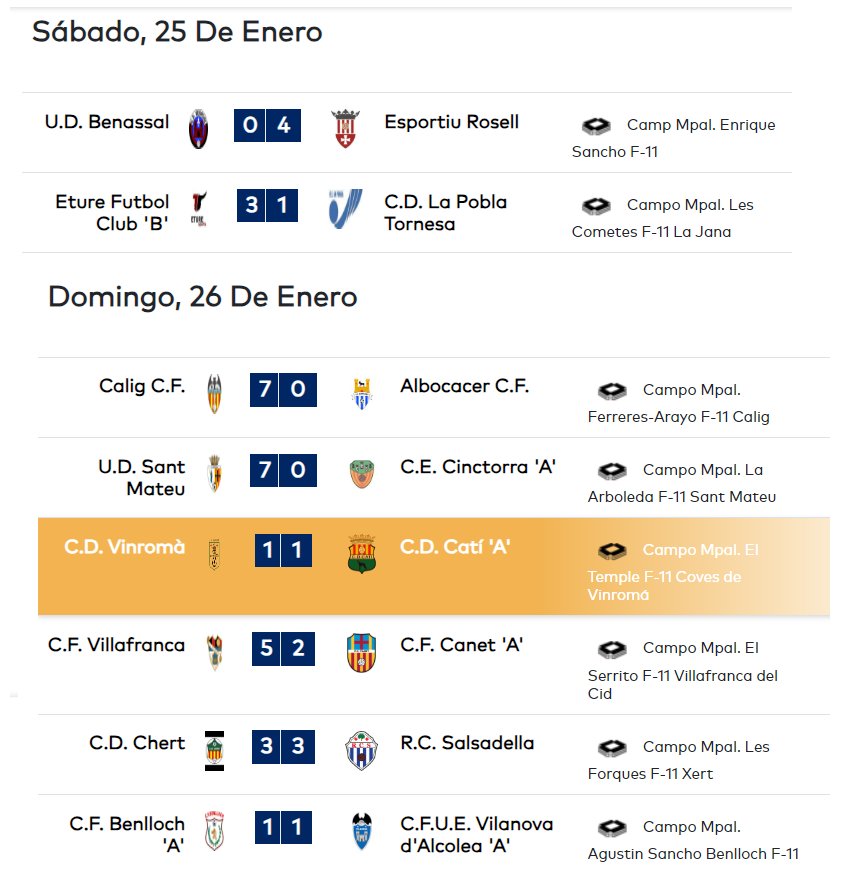846x872 pixels.
Task: Click the Calig C.F. crest
Action: click(214, 393)
